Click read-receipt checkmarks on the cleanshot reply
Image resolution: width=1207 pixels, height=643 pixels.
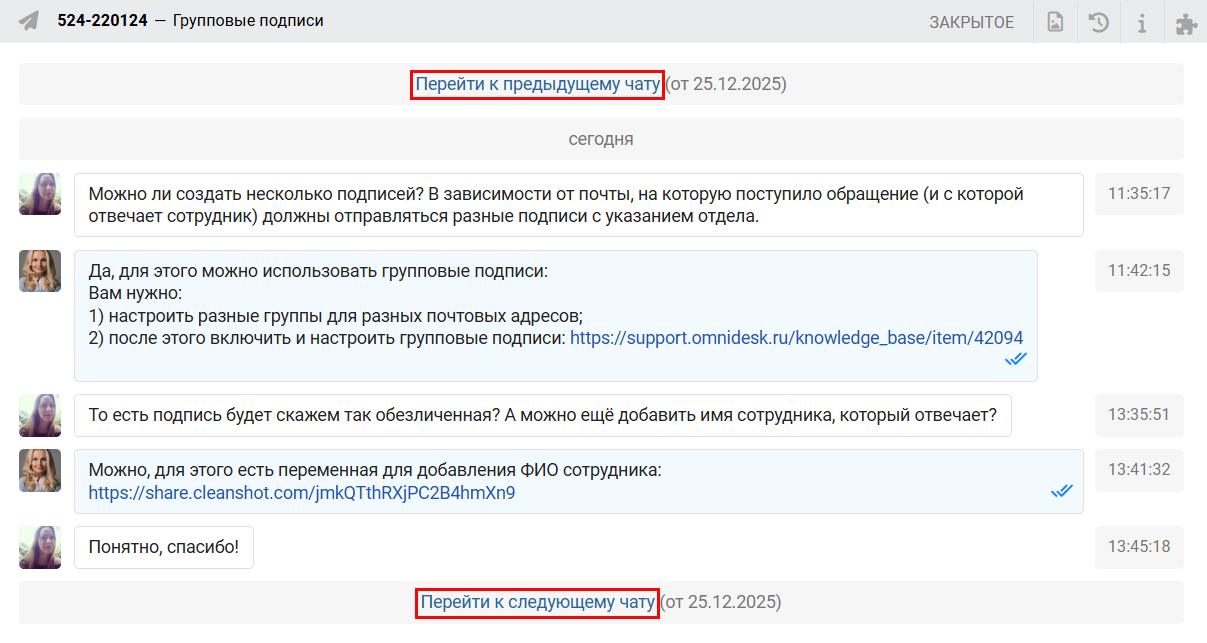click(1061, 491)
